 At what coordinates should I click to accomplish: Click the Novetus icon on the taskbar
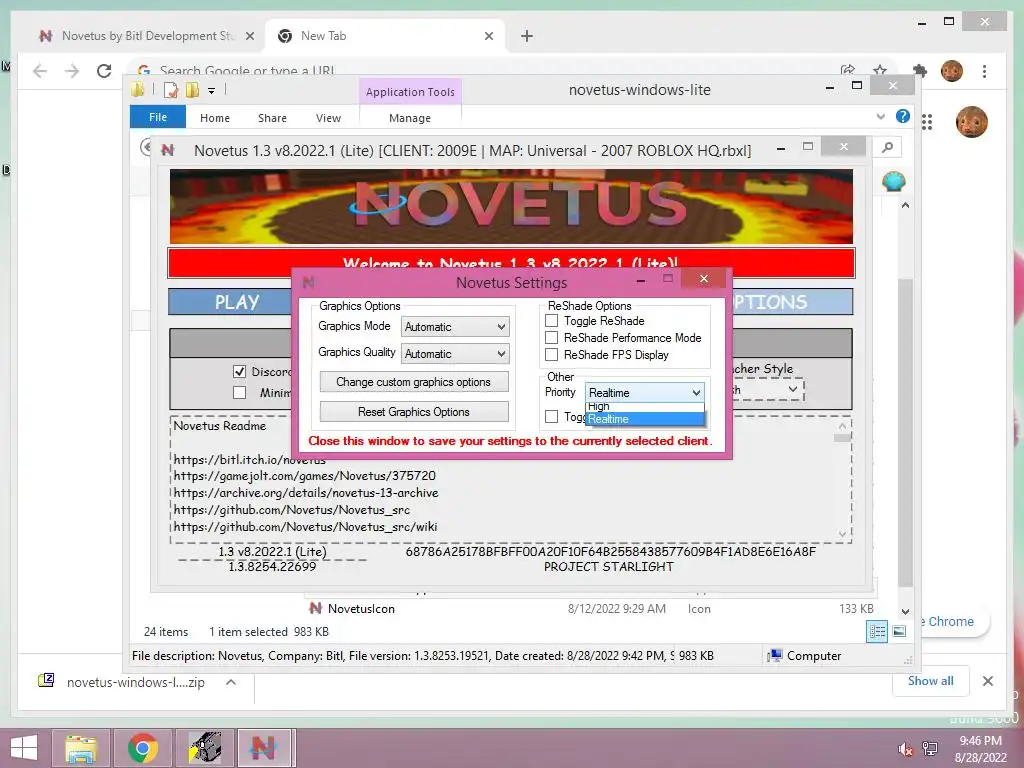pyautogui.click(x=264, y=748)
